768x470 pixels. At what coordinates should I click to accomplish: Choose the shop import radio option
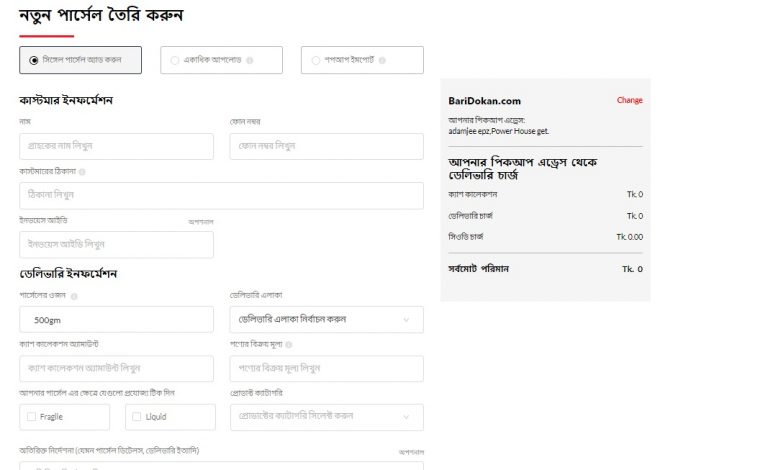click(315, 60)
